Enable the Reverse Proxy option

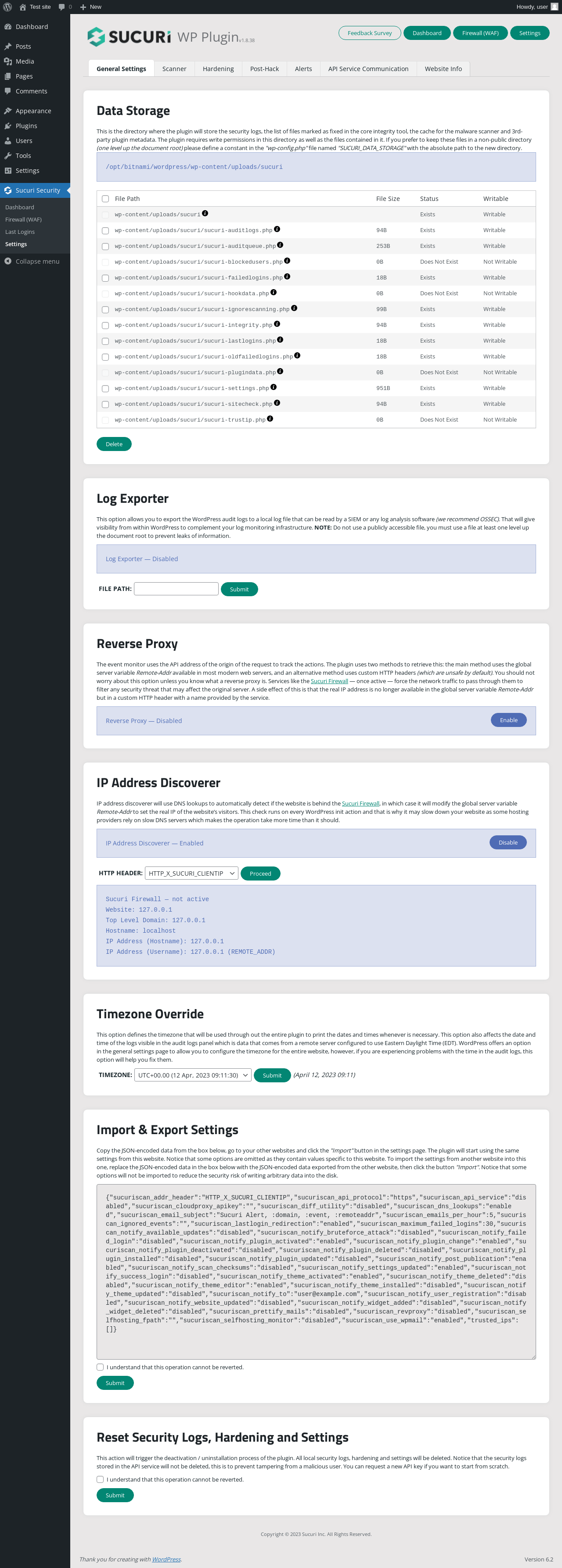(x=508, y=720)
